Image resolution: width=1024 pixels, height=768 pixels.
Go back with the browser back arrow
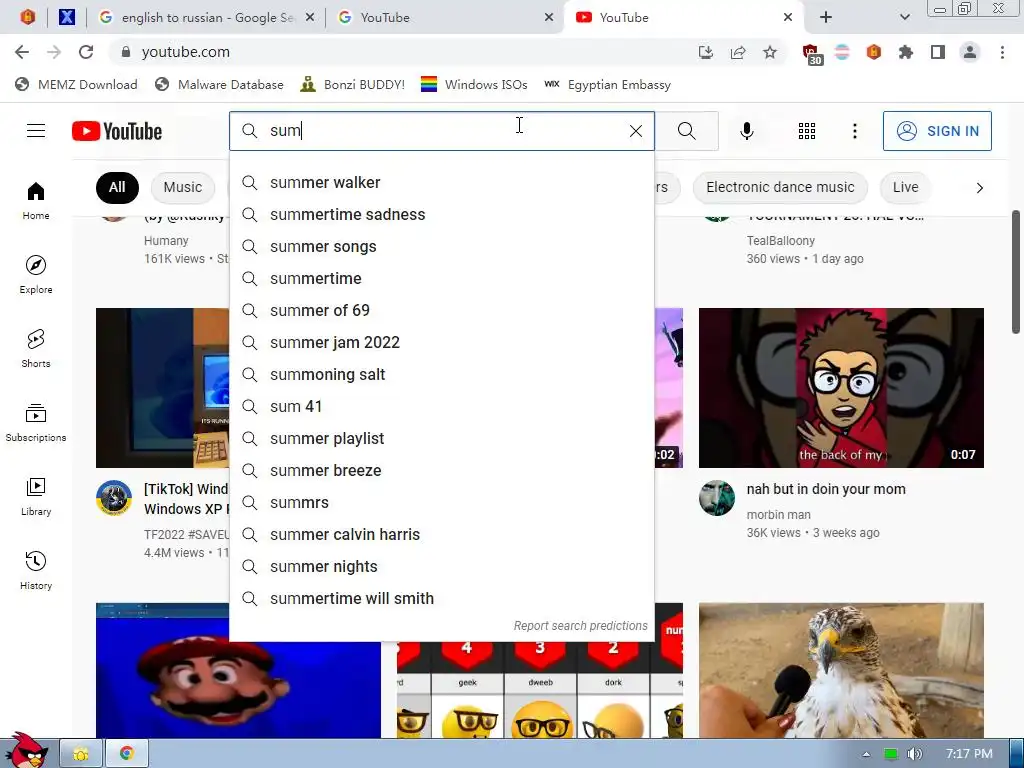22,52
